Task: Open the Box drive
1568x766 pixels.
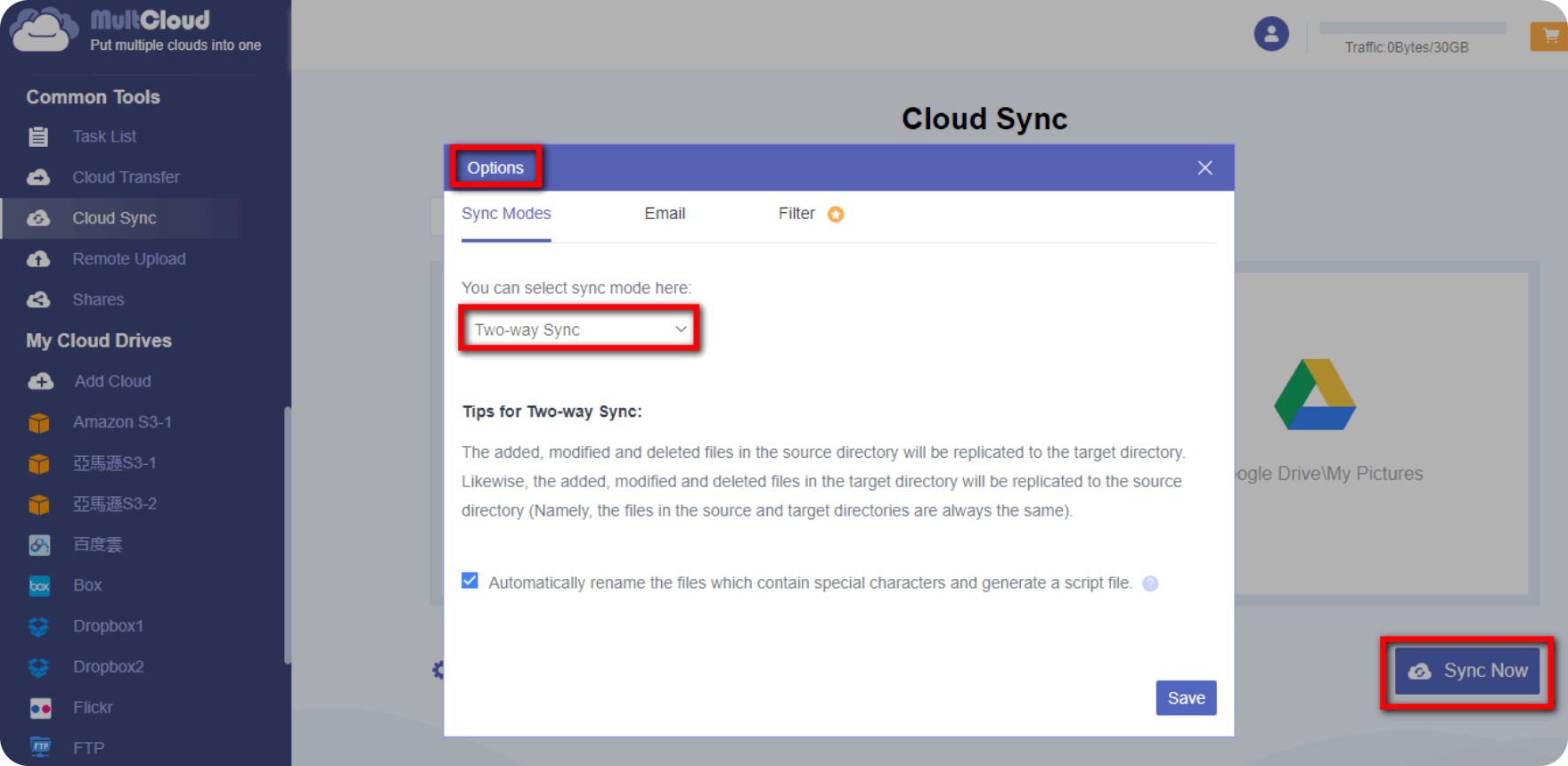Action: pyautogui.click(x=87, y=585)
